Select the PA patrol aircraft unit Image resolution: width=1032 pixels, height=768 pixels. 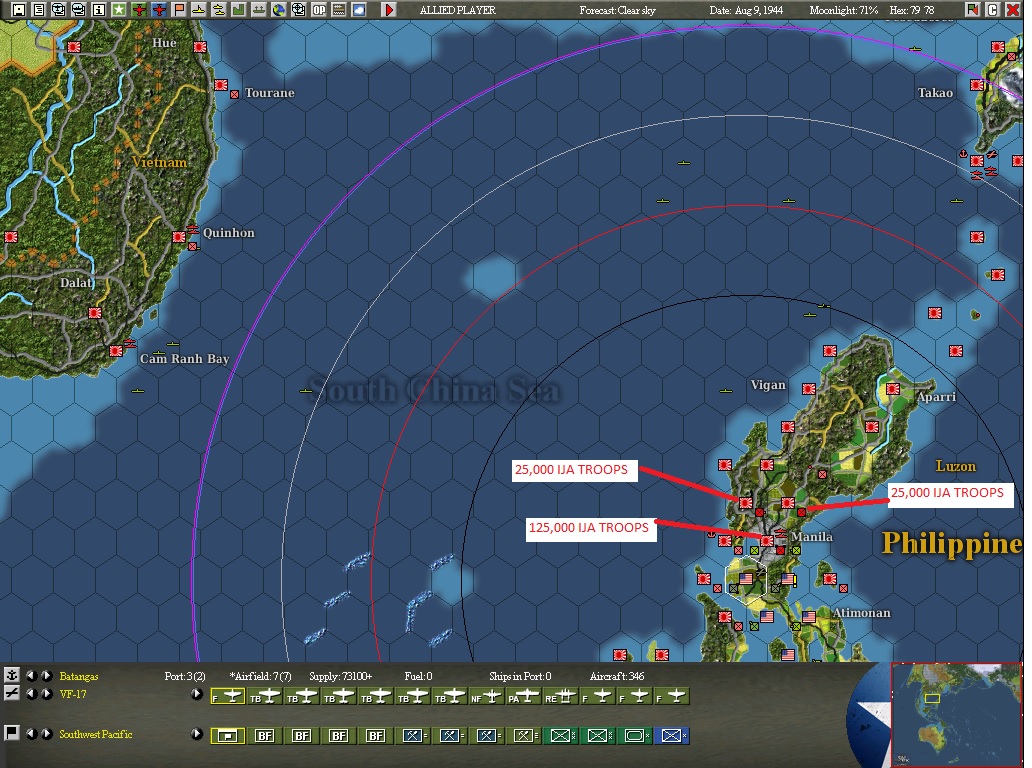(x=523, y=696)
